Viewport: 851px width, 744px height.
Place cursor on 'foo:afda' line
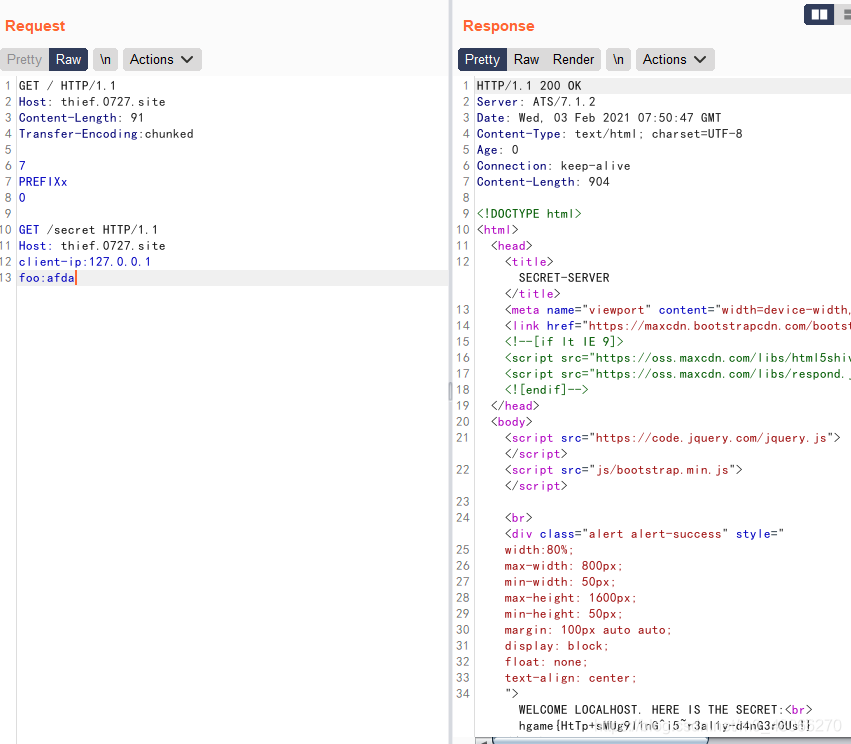(x=47, y=278)
